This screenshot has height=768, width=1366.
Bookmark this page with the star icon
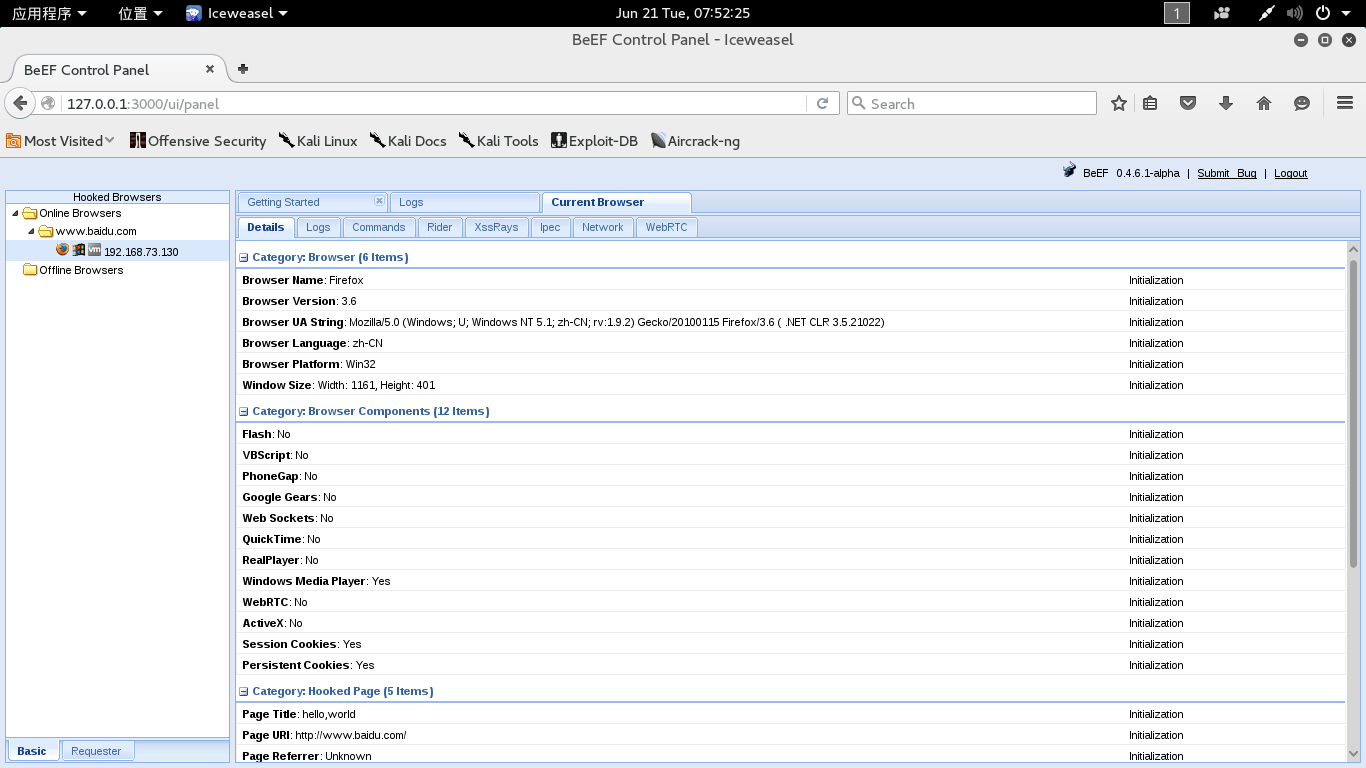[1119, 103]
